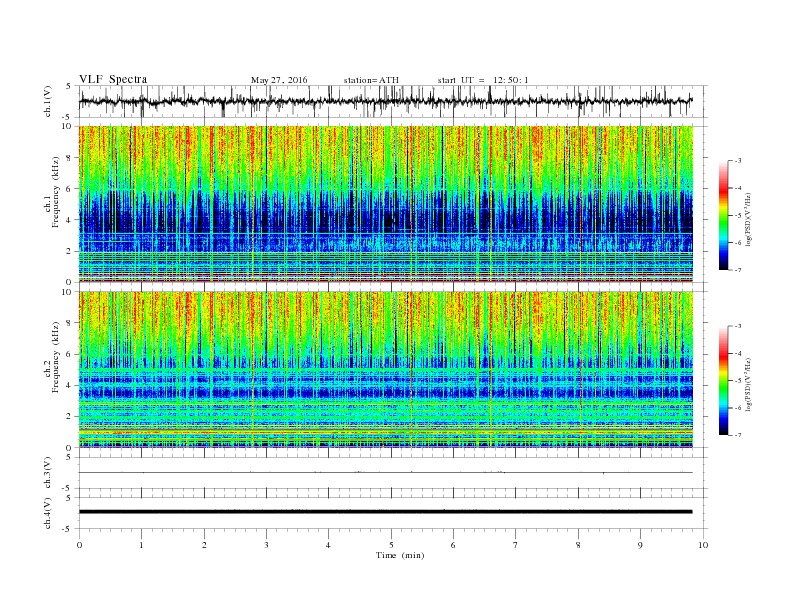Select the log(PSD) label beside the ch.2 colorbar

(748, 385)
